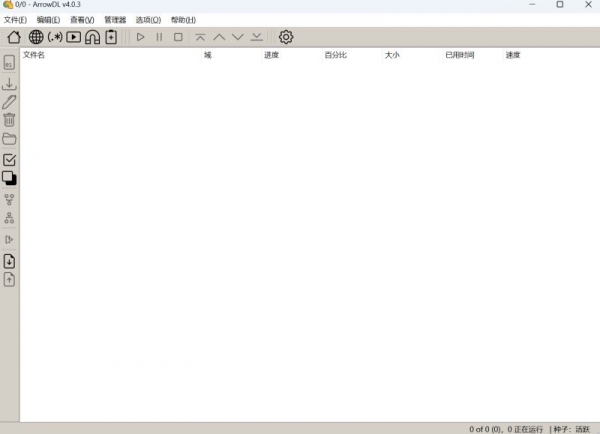Click the file 01 icon in sidebar

point(9,62)
